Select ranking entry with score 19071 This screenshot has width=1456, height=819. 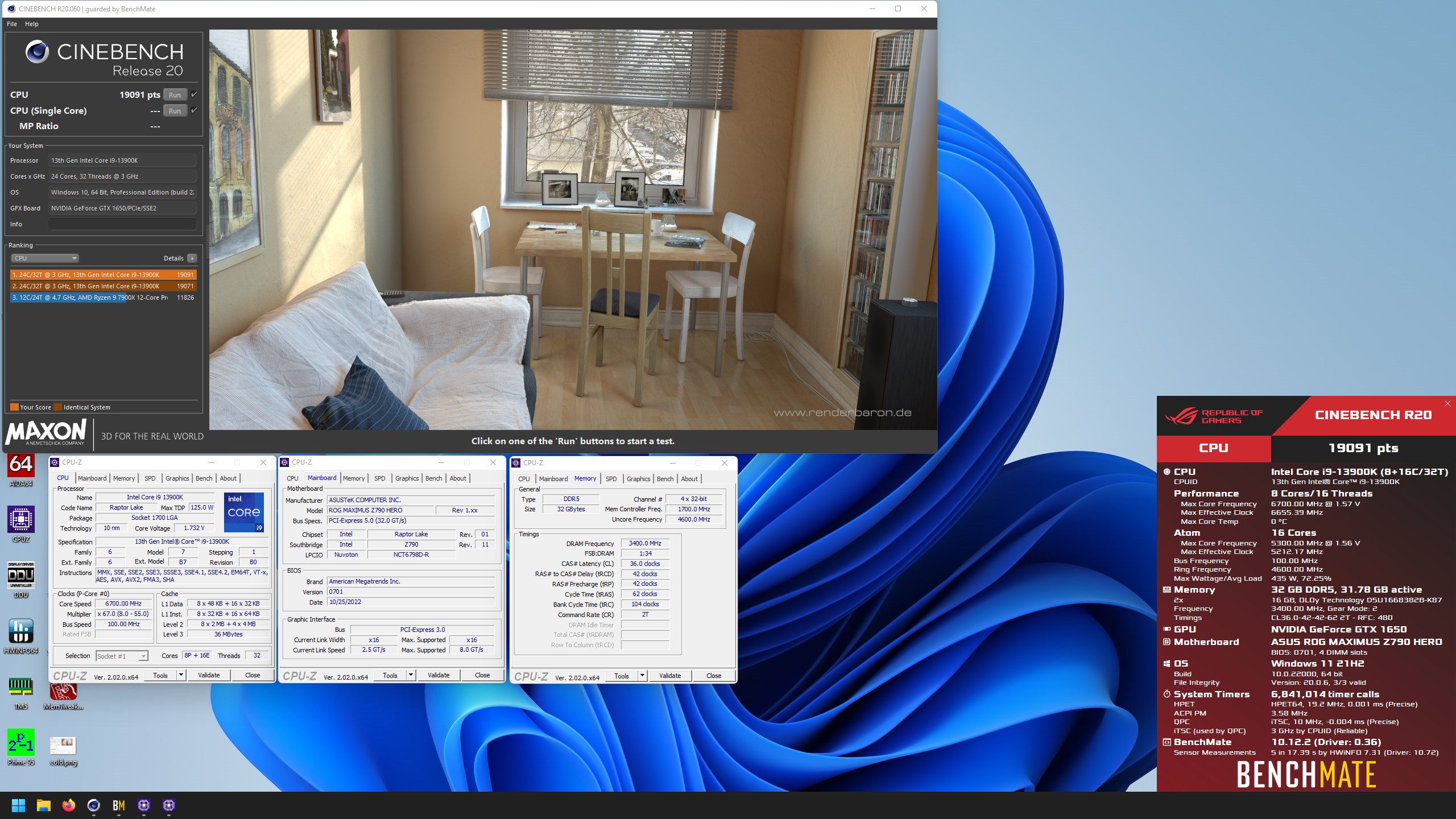tap(103, 286)
